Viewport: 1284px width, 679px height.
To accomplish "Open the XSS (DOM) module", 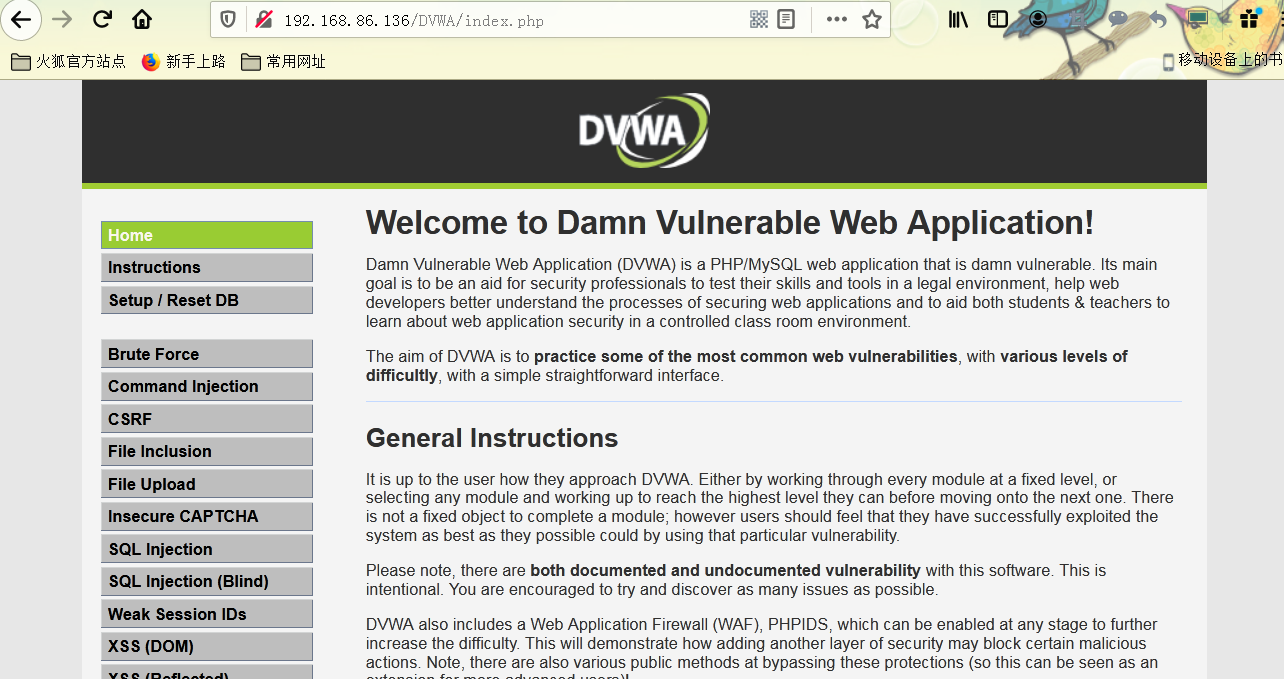I will tap(207, 646).
